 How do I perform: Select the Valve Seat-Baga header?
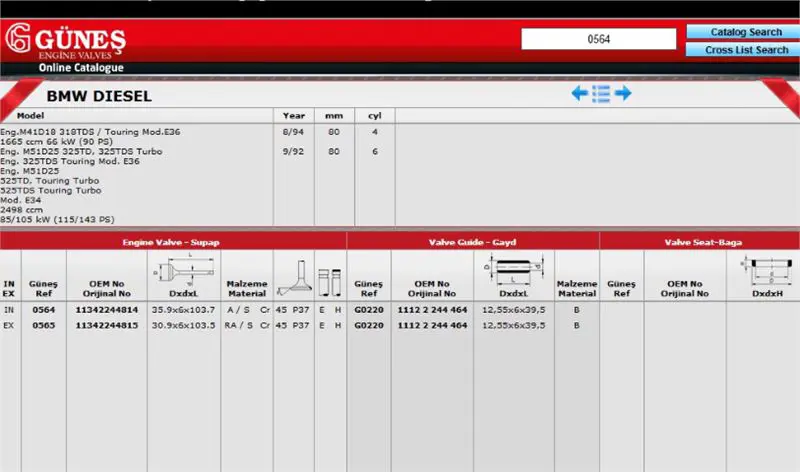coord(703,242)
